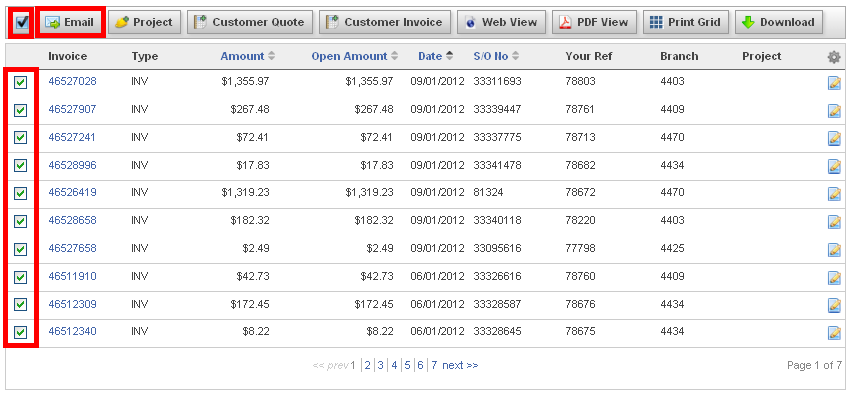Click edit note icon for invoice 46527028
This screenshot has width=851, height=395.
point(834,83)
